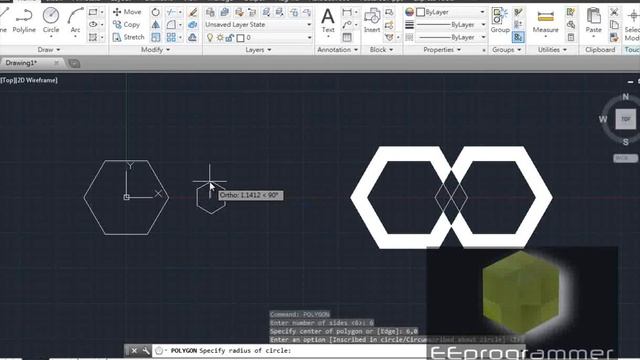
Task: Open the lineweight ByLayer dropdown
Action: pos(451,25)
